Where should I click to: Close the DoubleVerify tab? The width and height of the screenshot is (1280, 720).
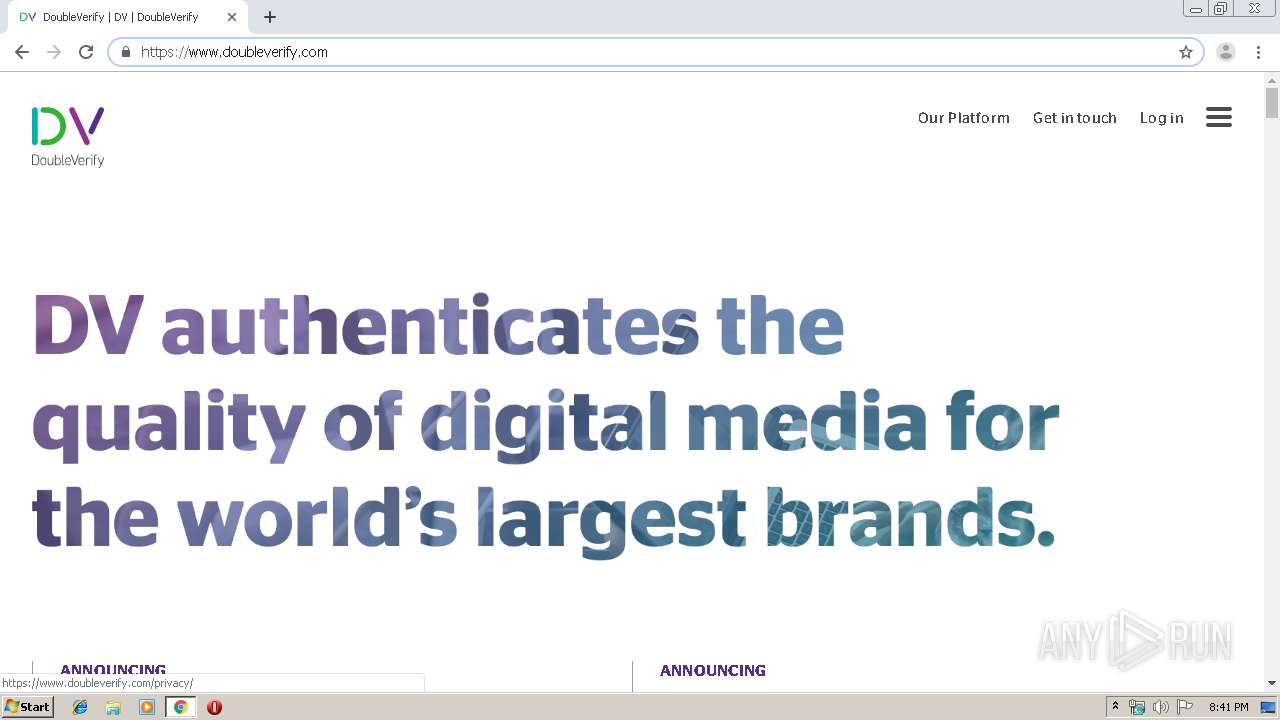click(232, 17)
